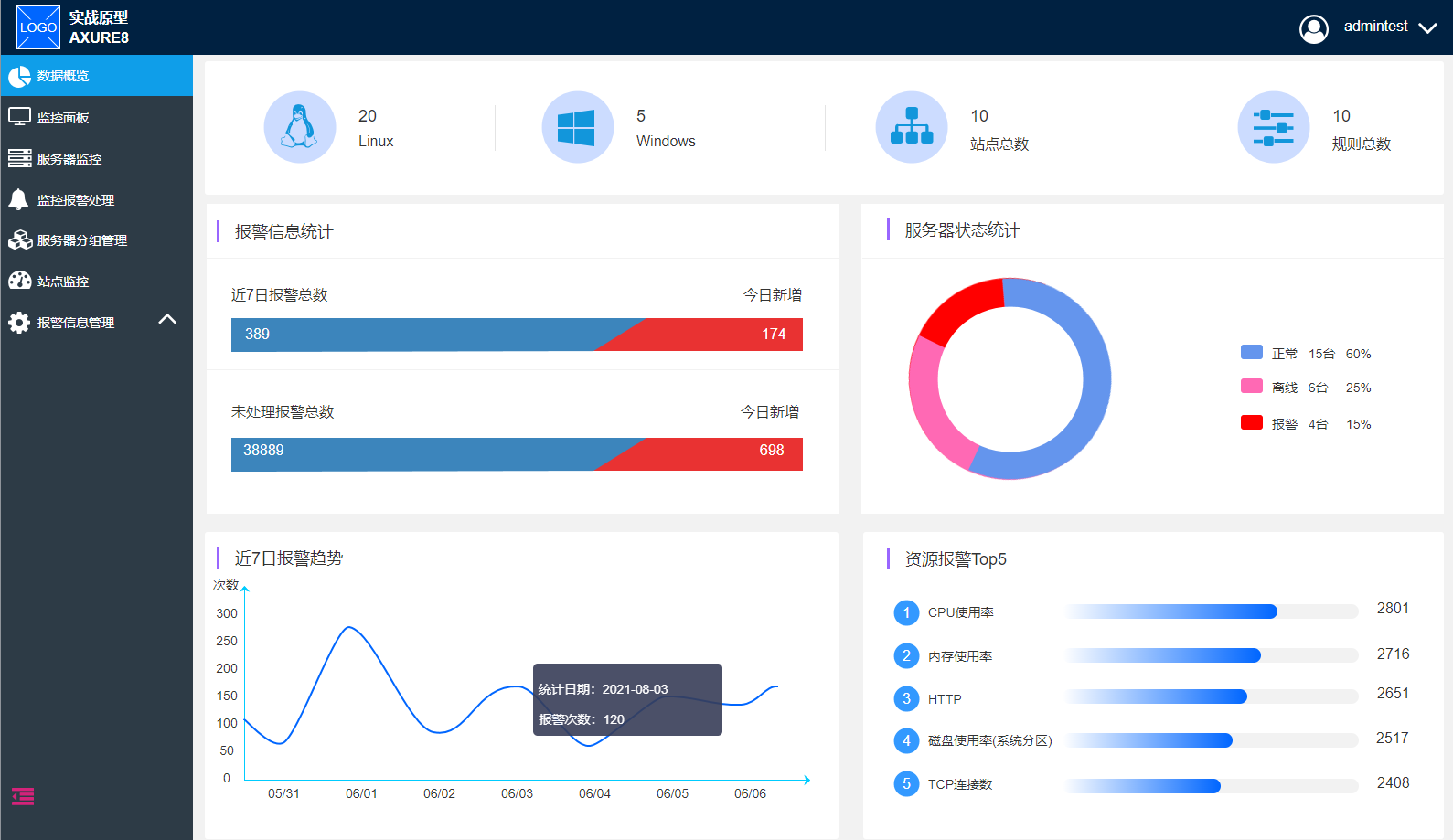Click the 38889 unprocessed alarm bar
Screen dimensions: 1453x840
tap(426, 454)
